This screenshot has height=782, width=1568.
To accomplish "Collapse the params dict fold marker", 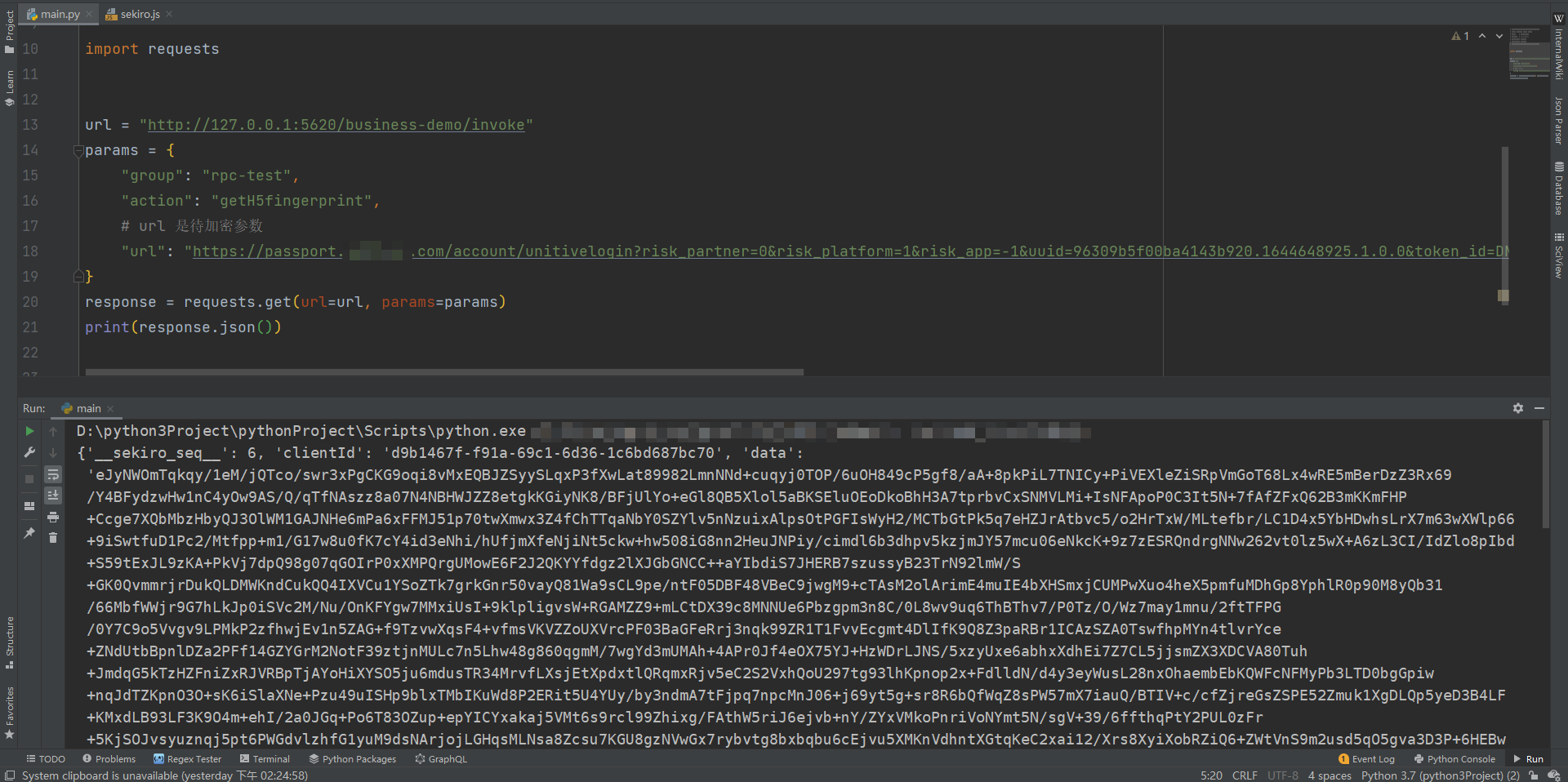I will tap(78, 150).
